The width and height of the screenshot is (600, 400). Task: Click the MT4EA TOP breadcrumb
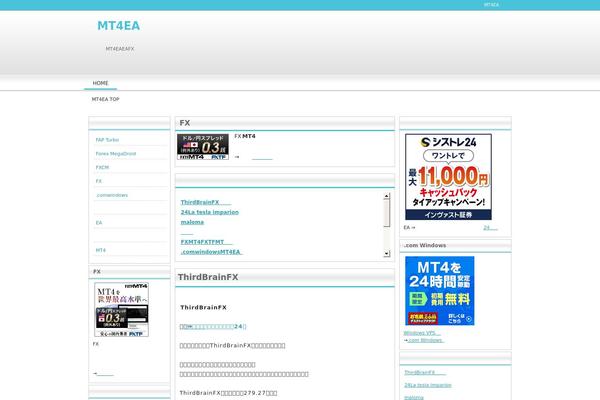click(106, 99)
